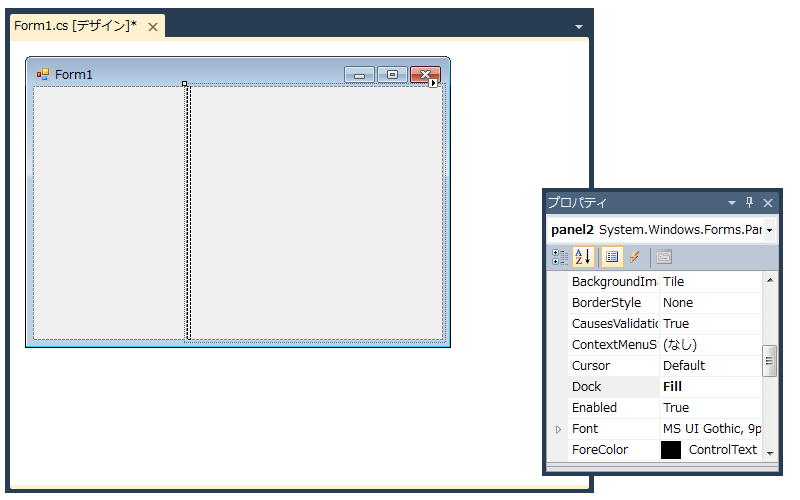Viewport: 800px width, 500px height.
Task: Click ForeColor value ControlText
Action: pyautogui.click(x=722, y=450)
